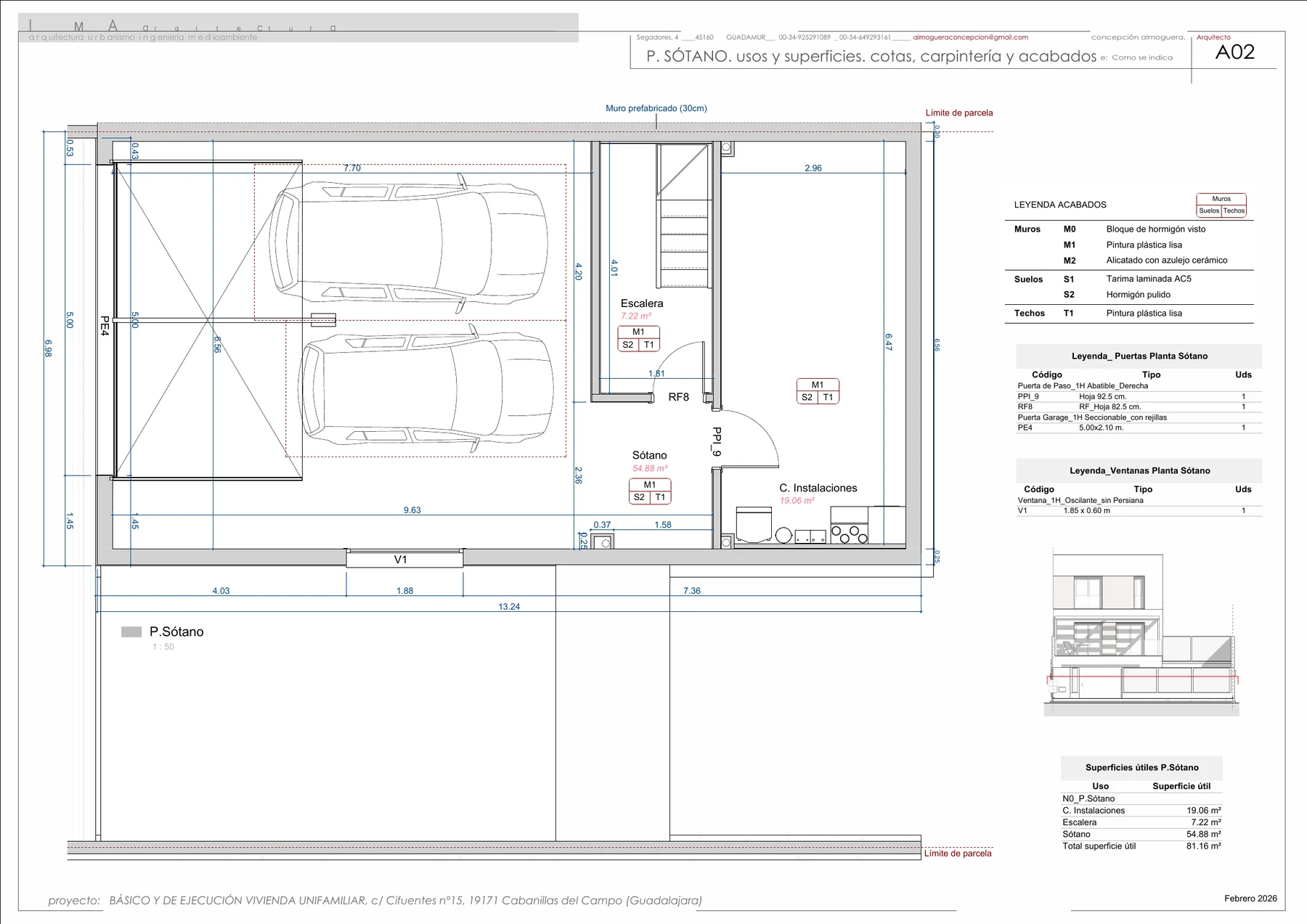This screenshot has width=1307, height=924.
Task: Click the 7.22 m² area under Escalera
Action: click(x=635, y=316)
